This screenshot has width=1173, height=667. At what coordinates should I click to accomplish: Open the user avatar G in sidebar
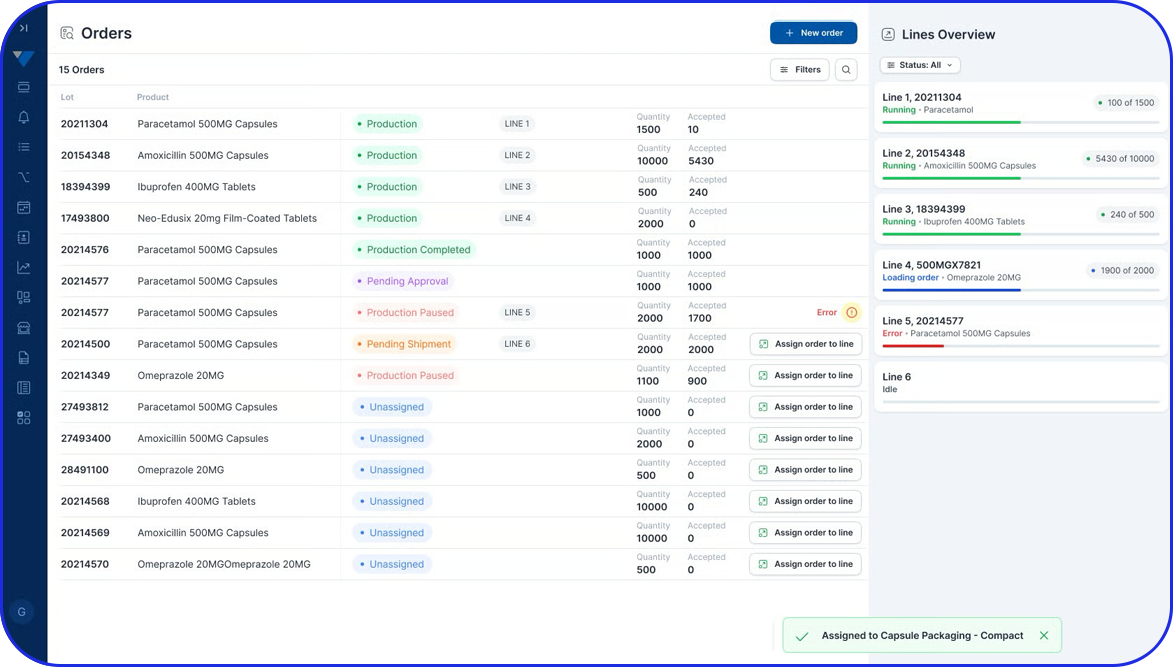22,612
